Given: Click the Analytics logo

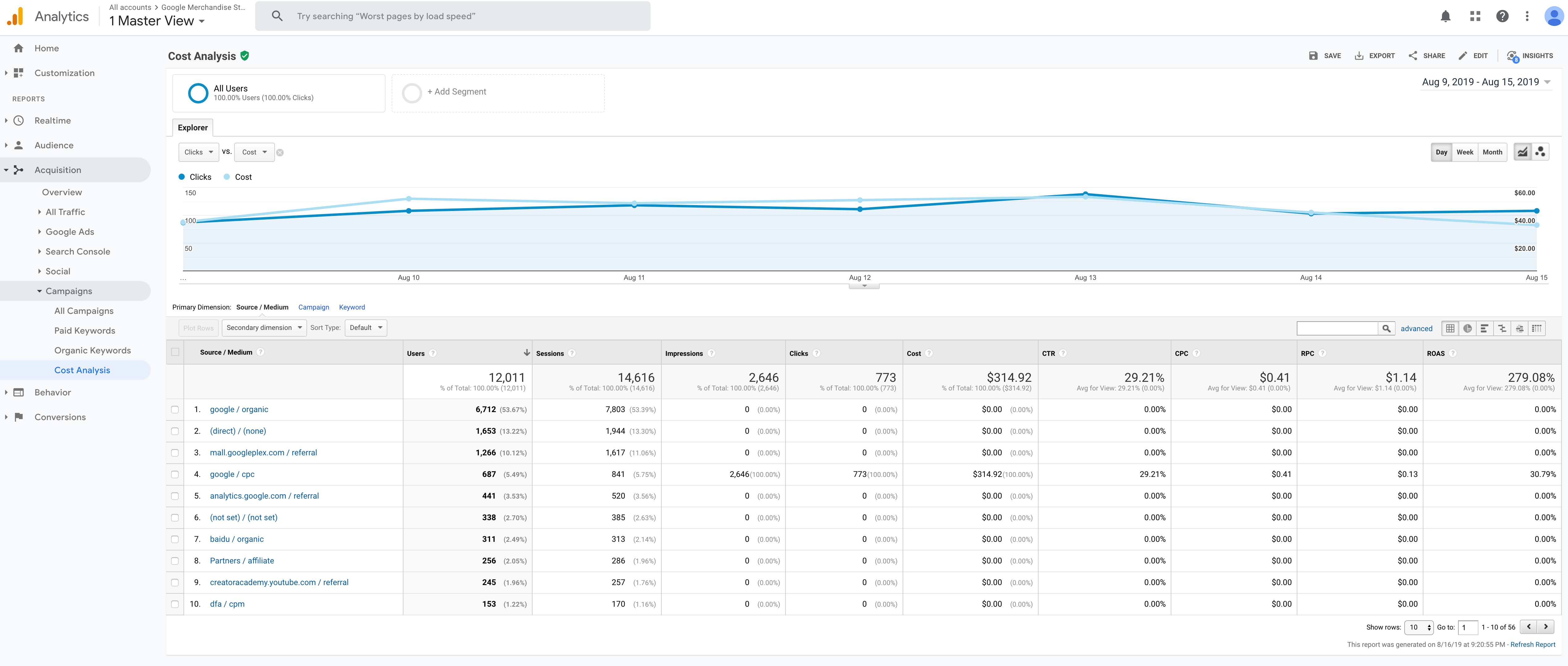Looking at the screenshot, I should pyautogui.click(x=15, y=16).
